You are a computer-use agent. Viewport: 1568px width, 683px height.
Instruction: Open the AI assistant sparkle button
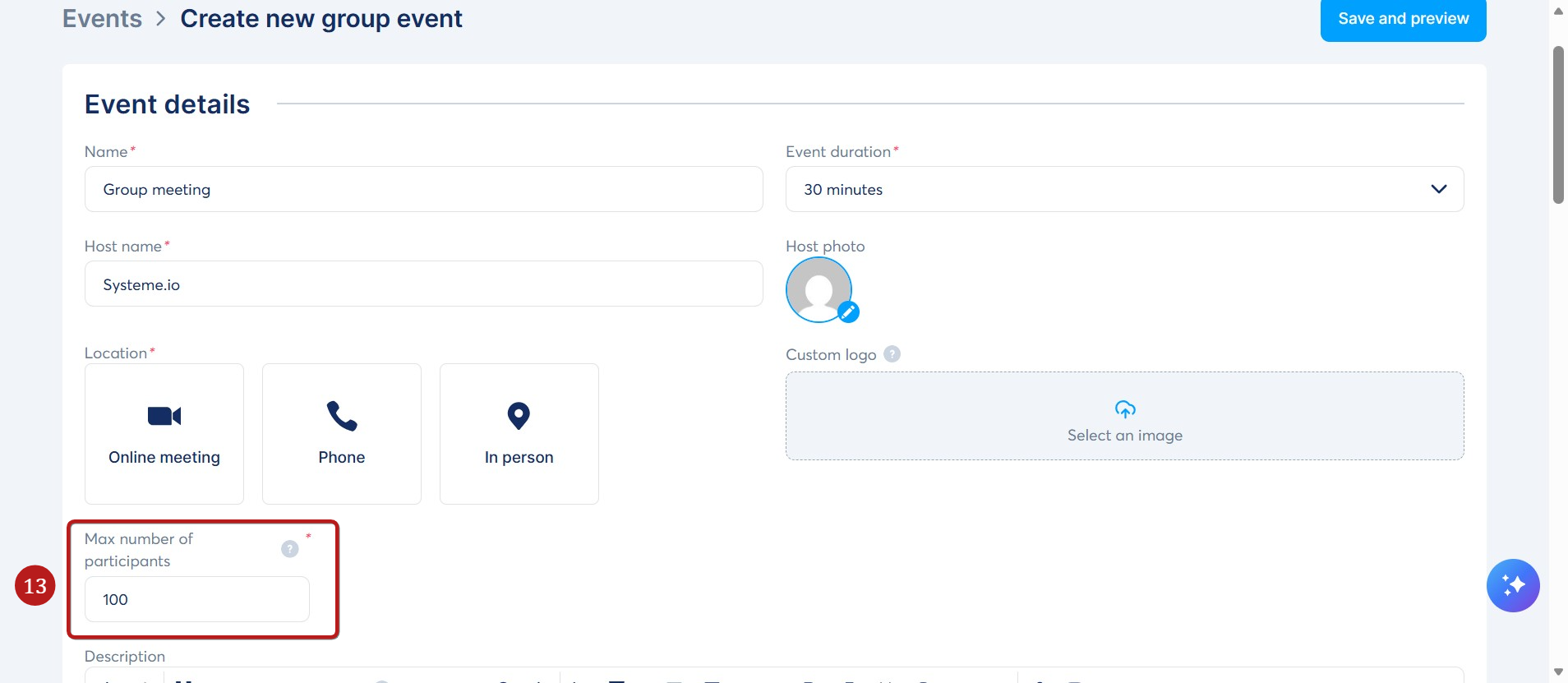click(1513, 585)
